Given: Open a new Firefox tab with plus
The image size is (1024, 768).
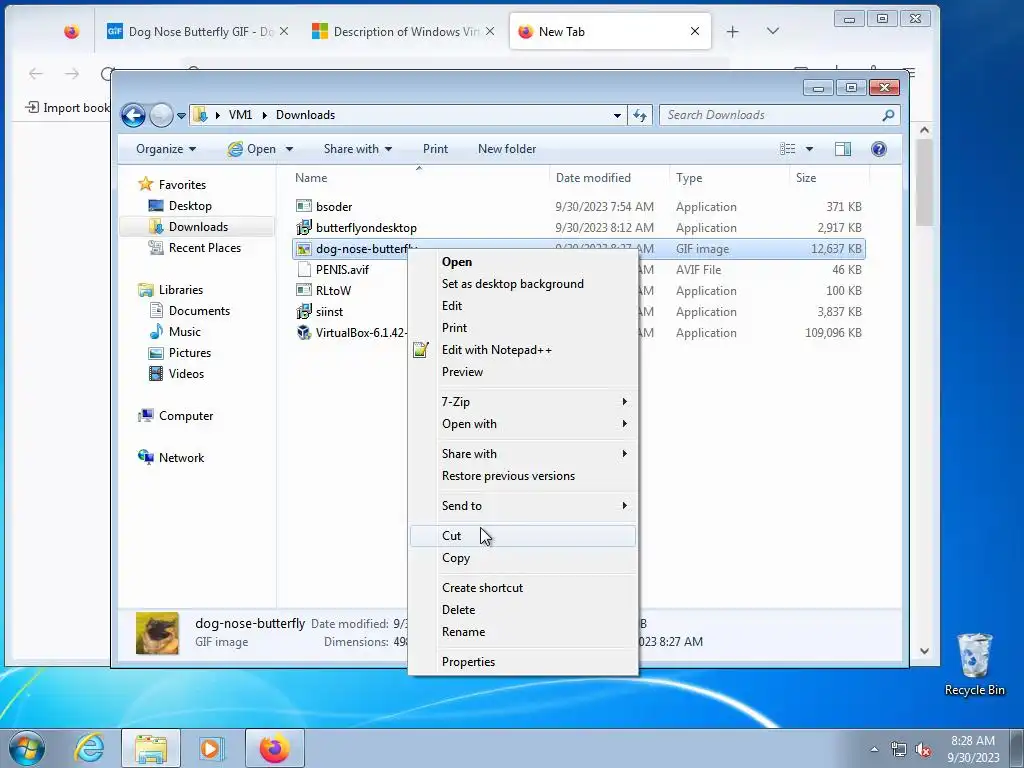Looking at the screenshot, I should (733, 31).
